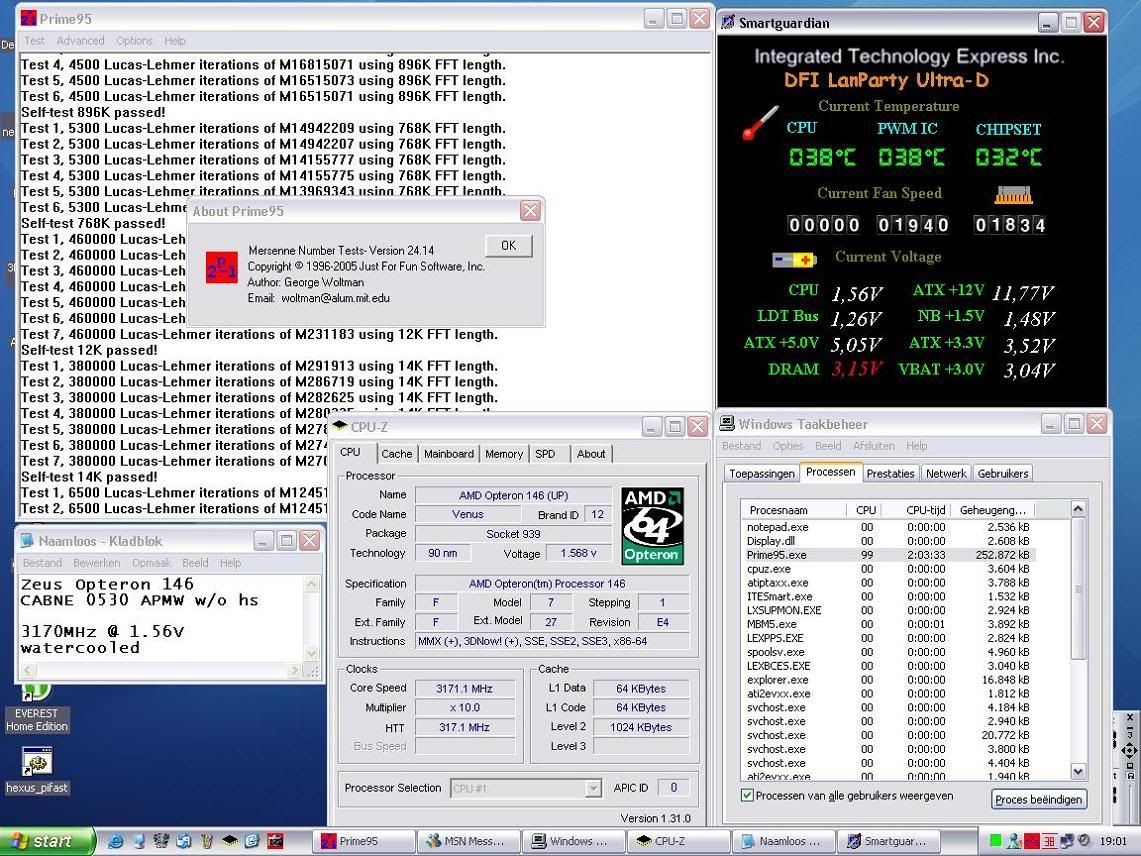Open the Windows start menu

coord(48,841)
